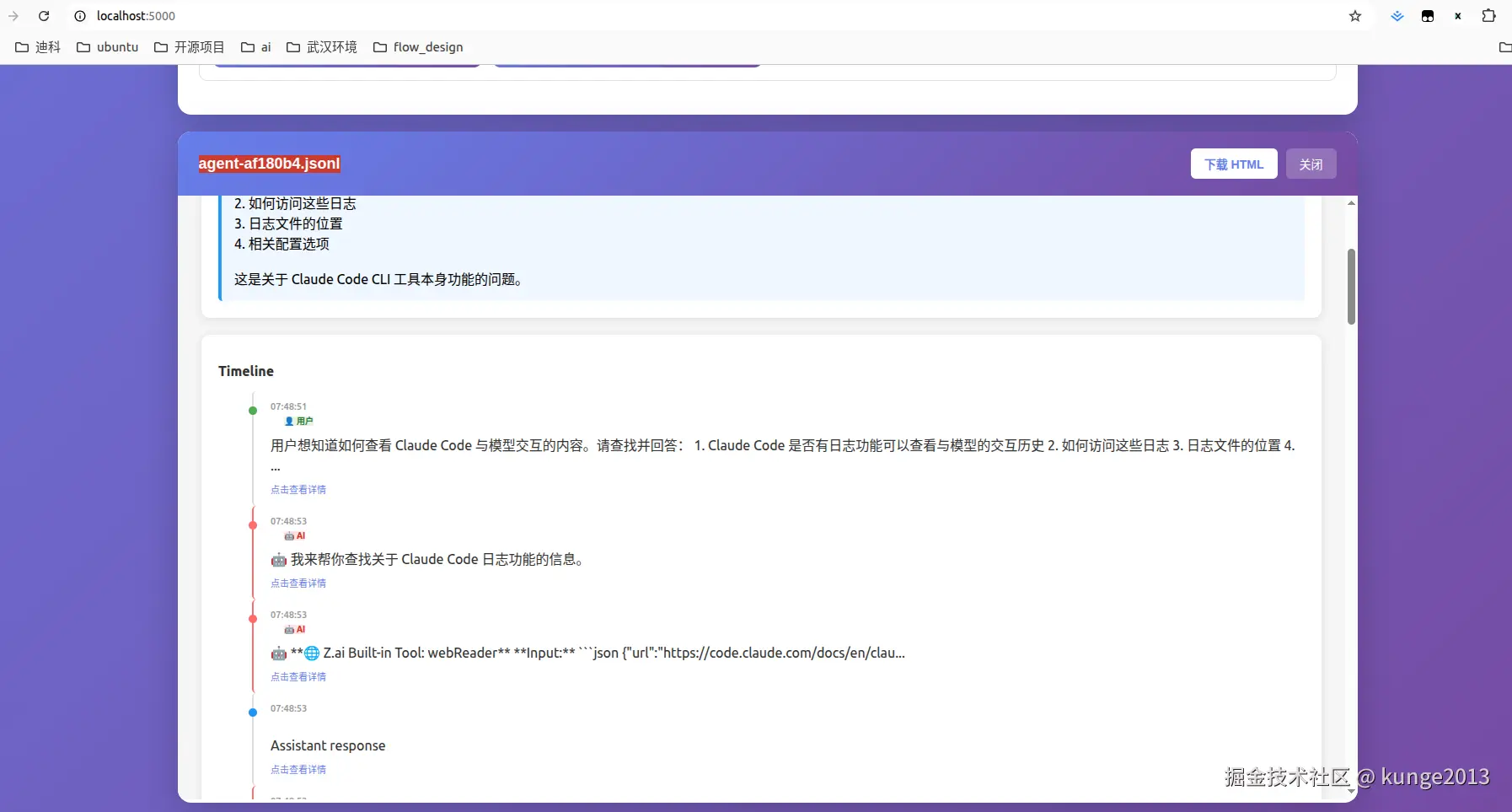Expand details below Assistant response
The width and height of the screenshot is (1512, 812).
[x=298, y=769]
